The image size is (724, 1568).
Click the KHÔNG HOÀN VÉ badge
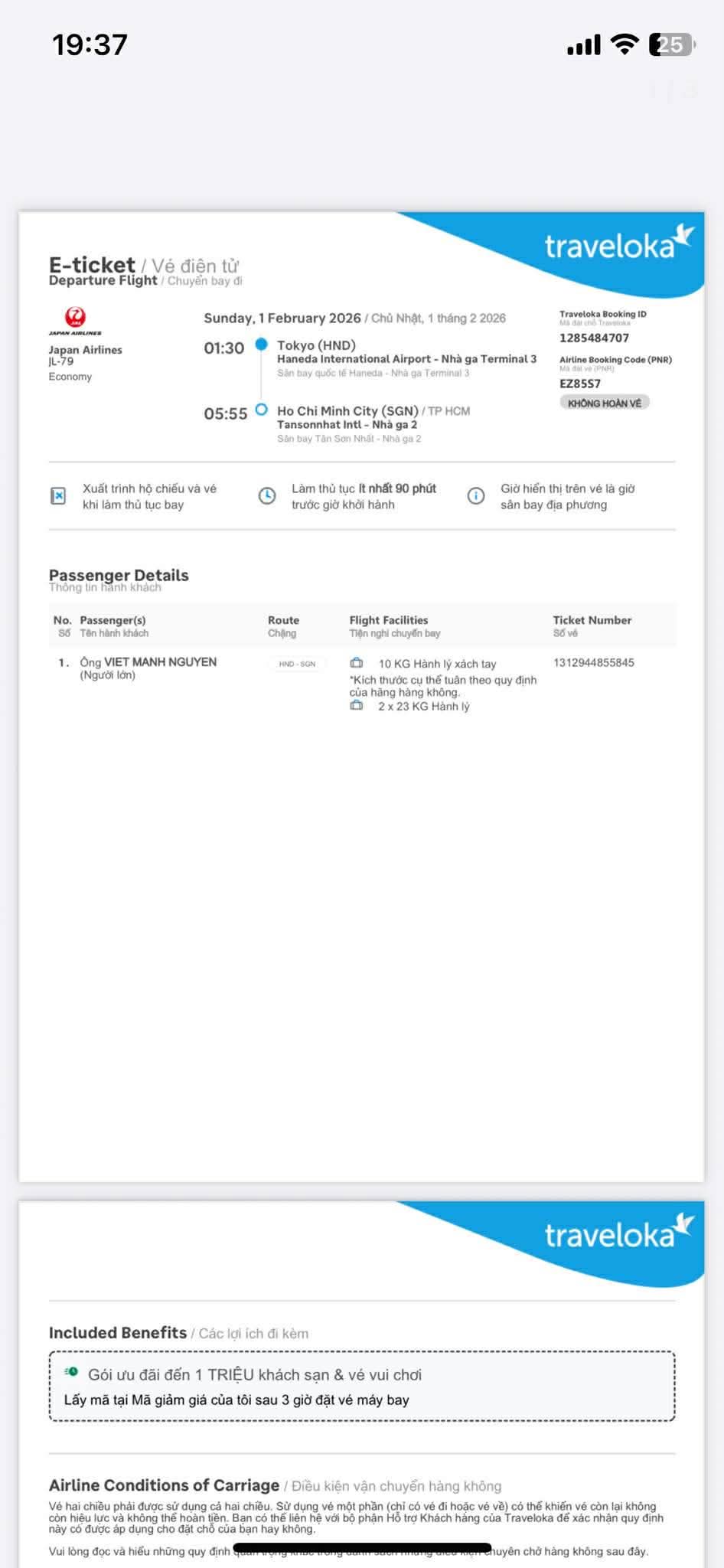pos(604,403)
